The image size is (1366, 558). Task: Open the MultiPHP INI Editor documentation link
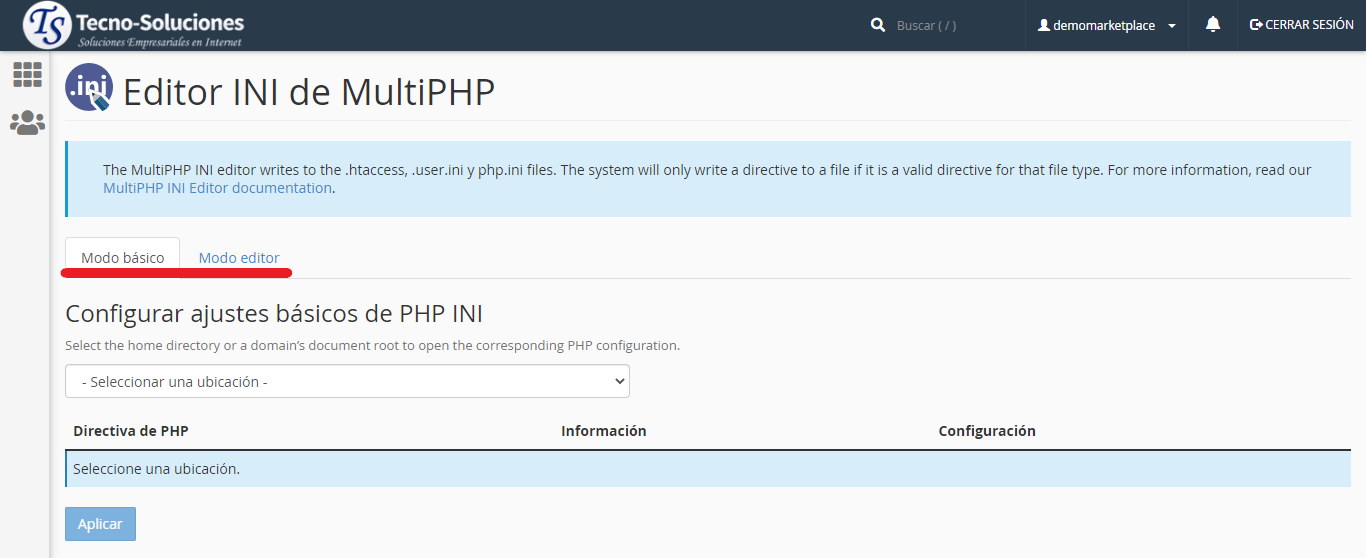(x=217, y=188)
